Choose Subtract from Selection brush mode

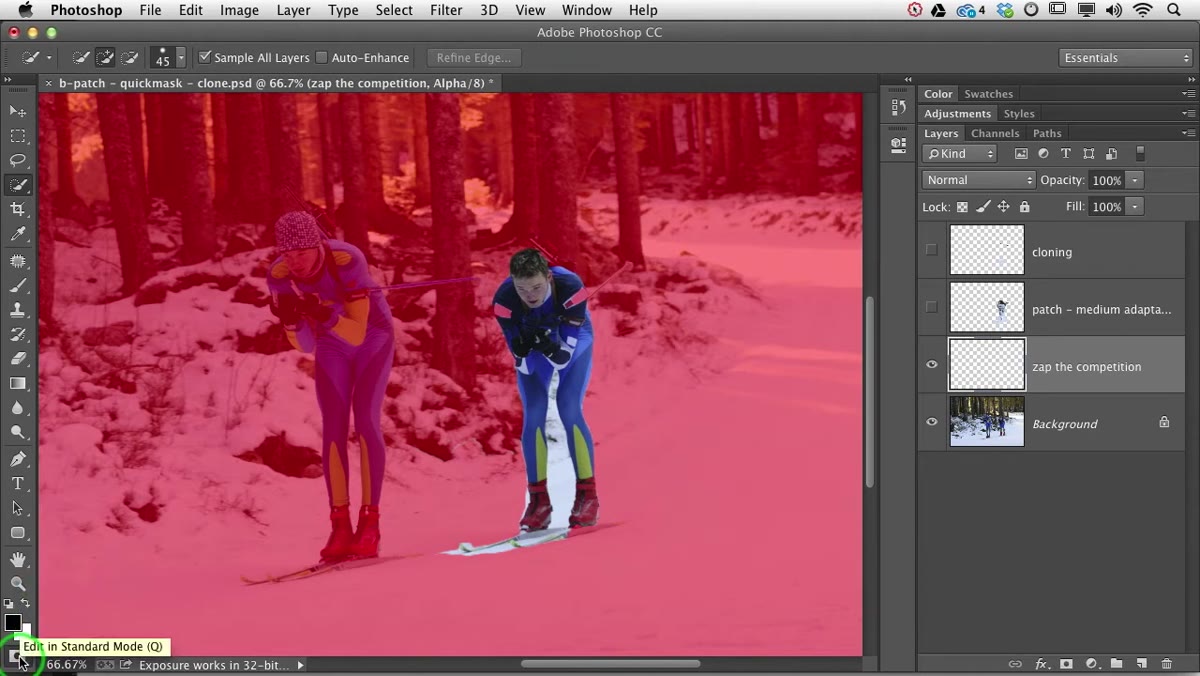[129, 58]
